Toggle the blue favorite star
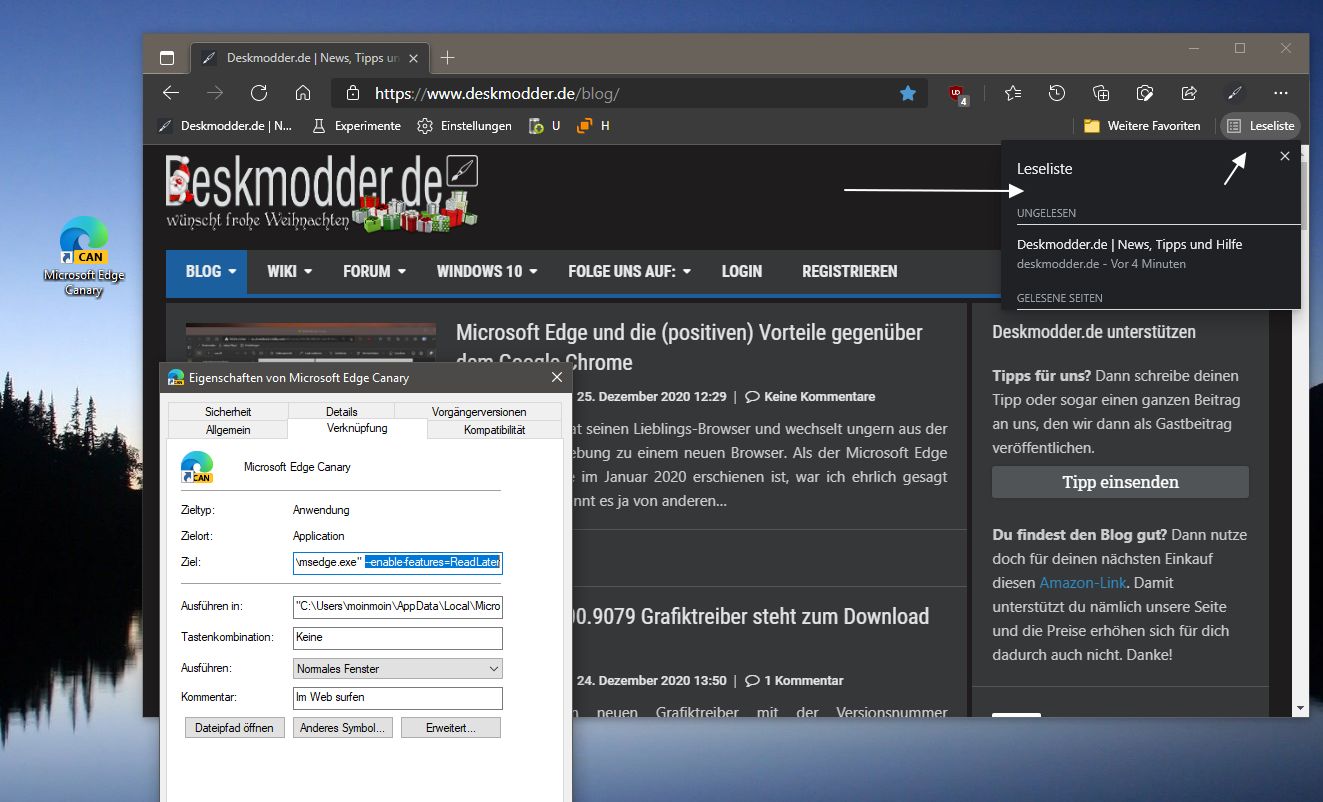1323x802 pixels. coord(908,93)
